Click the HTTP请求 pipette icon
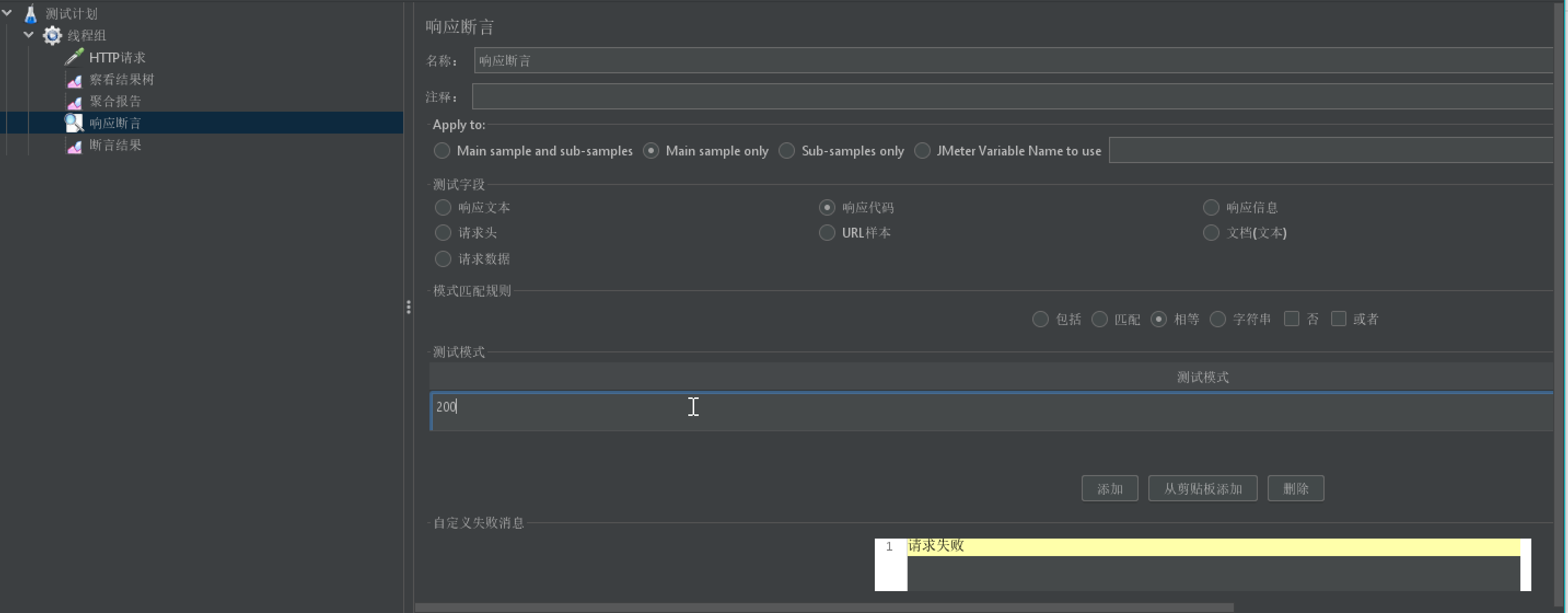1568x613 pixels. [x=74, y=57]
